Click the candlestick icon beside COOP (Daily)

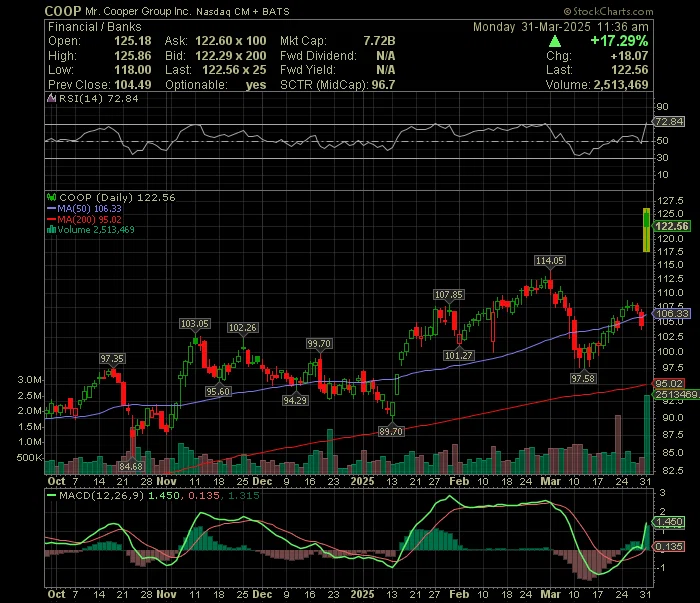click(52, 197)
